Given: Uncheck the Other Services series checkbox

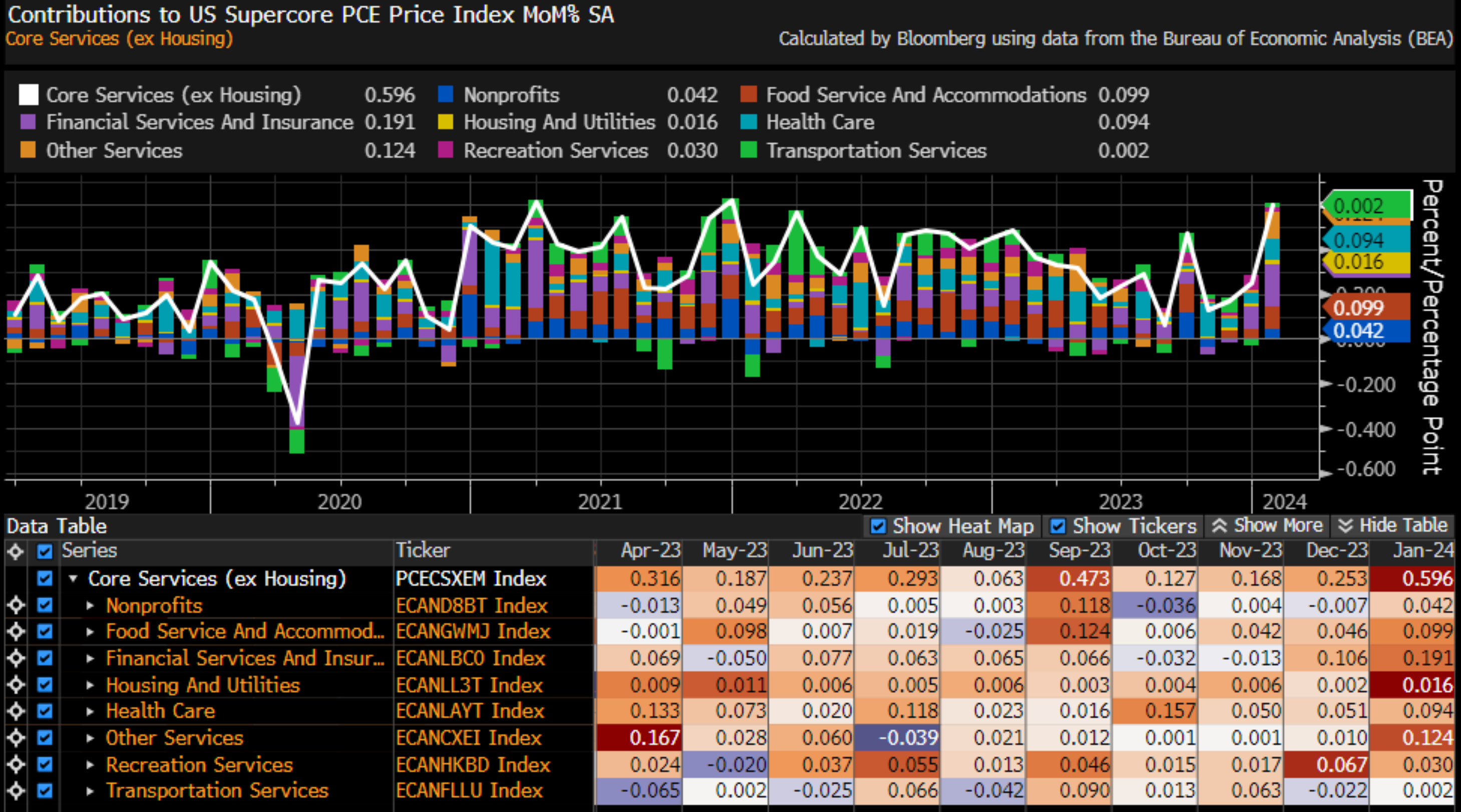Looking at the screenshot, I should [x=45, y=738].
